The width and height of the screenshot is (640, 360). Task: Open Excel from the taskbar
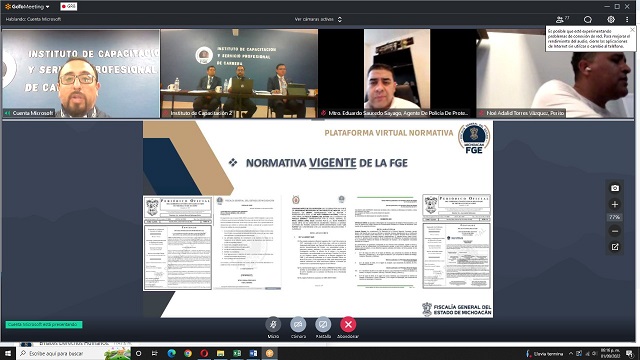tap(237, 353)
